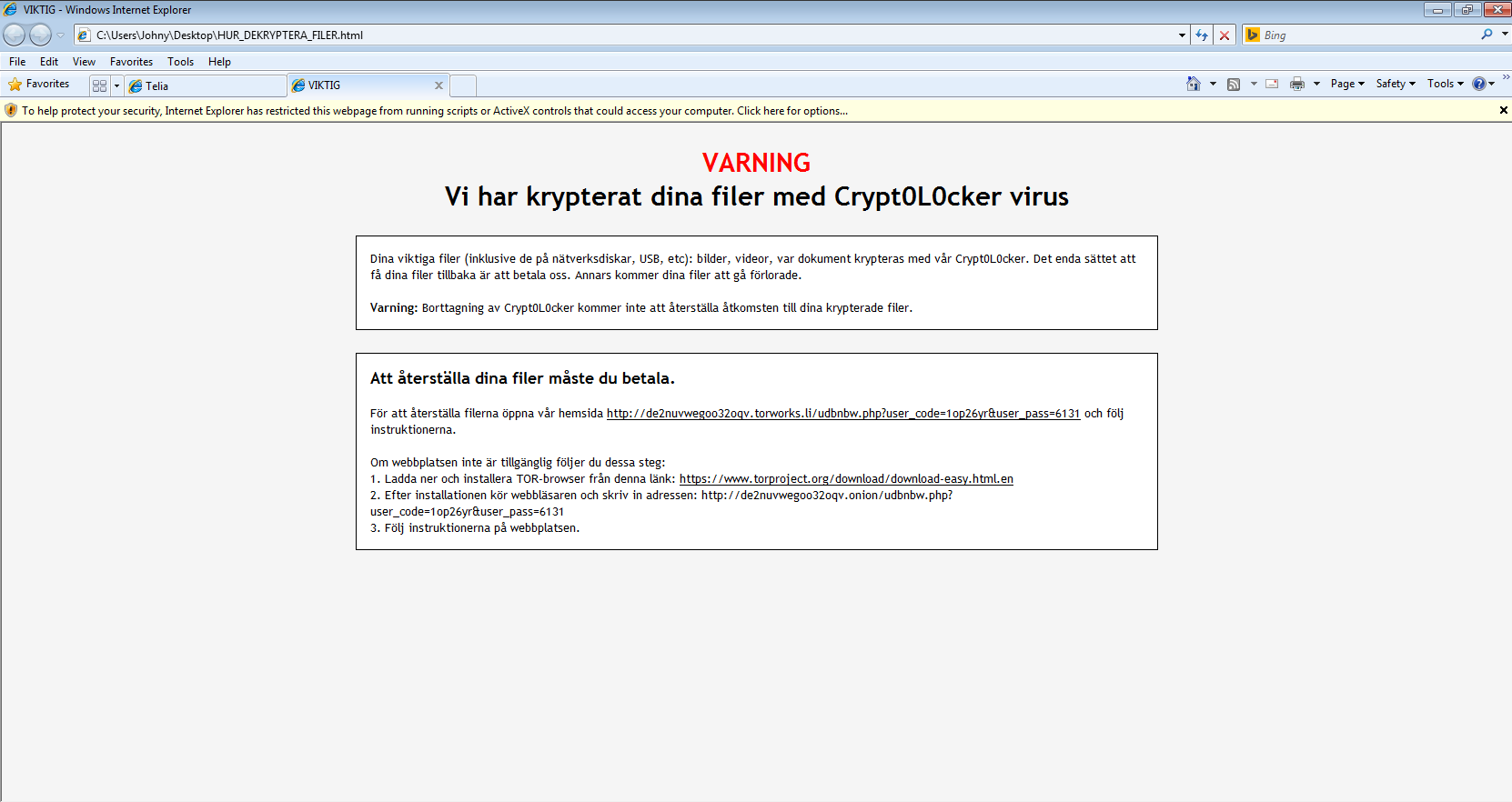Expand the Help icon dropdown arrow
The width and height of the screenshot is (1512, 802).
1492,84
